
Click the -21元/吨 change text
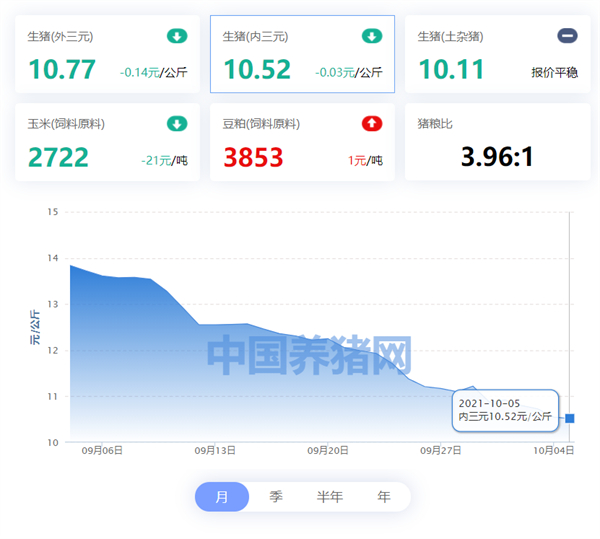pos(165,160)
